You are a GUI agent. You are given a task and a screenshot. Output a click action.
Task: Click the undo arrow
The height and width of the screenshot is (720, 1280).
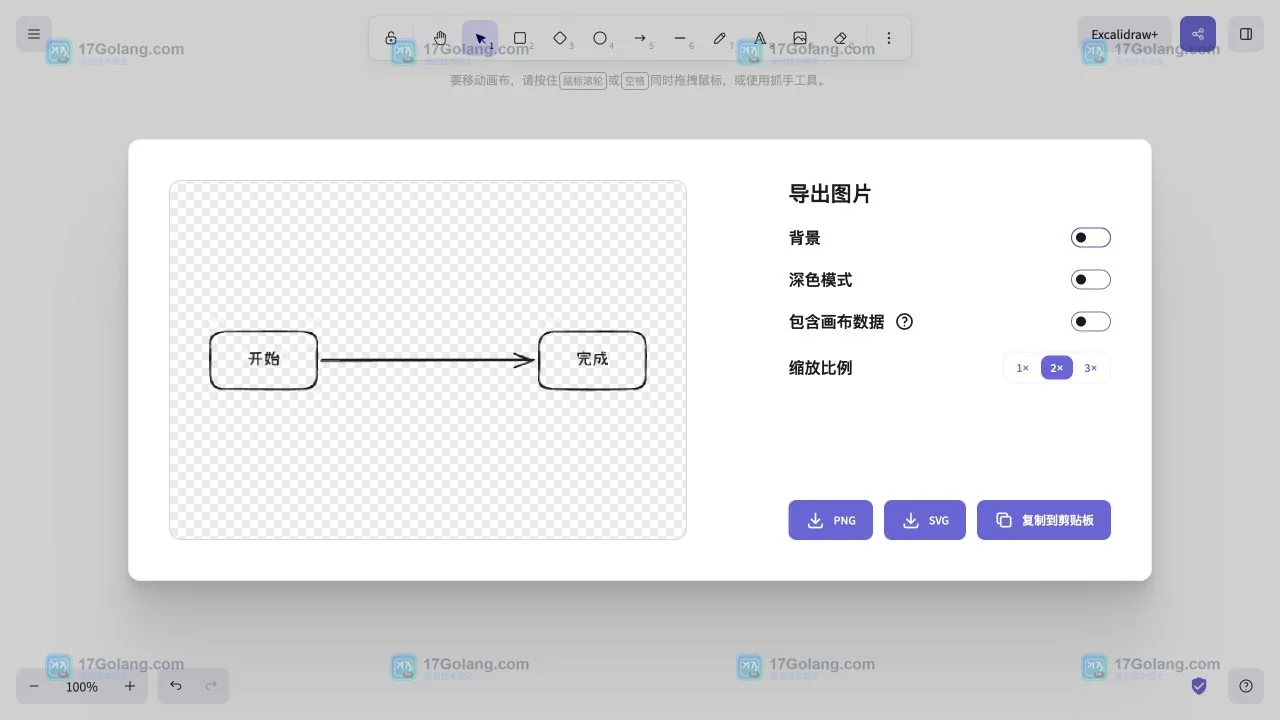tap(176, 686)
